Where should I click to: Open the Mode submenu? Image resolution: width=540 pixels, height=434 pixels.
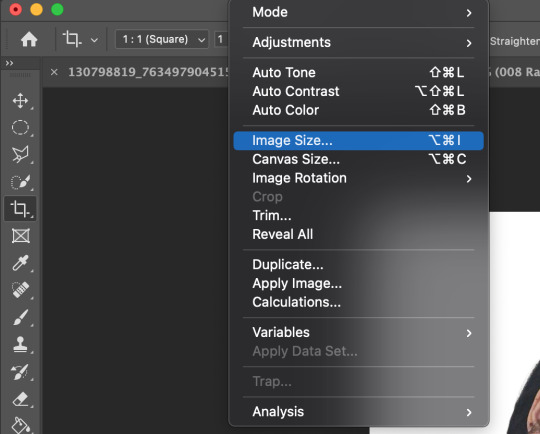click(359, 12)
